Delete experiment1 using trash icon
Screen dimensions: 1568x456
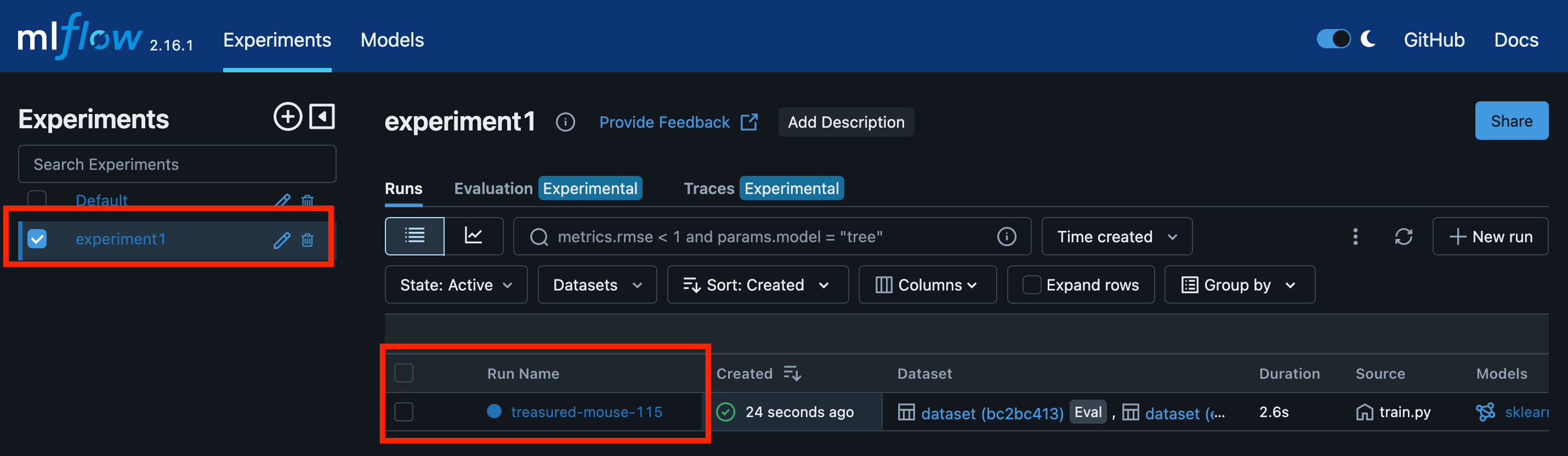(308, 240)
